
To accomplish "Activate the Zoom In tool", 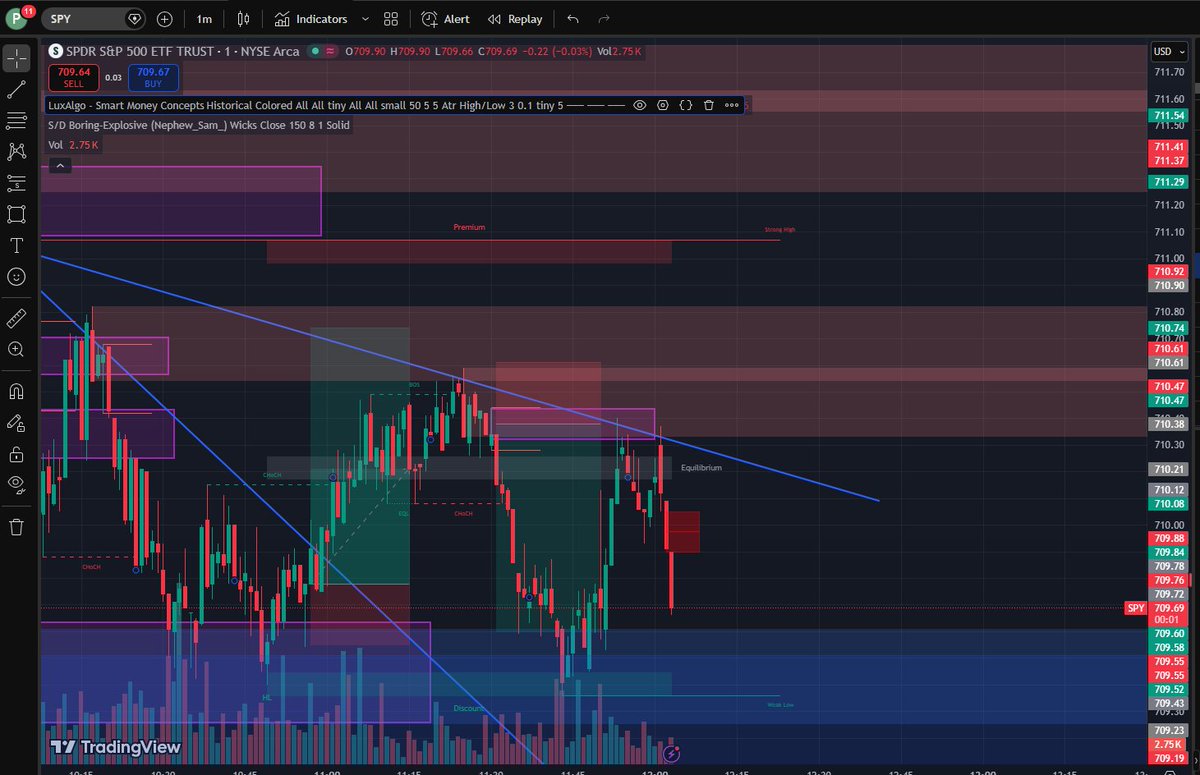I will pyautogui.click(x=16, y=349).
